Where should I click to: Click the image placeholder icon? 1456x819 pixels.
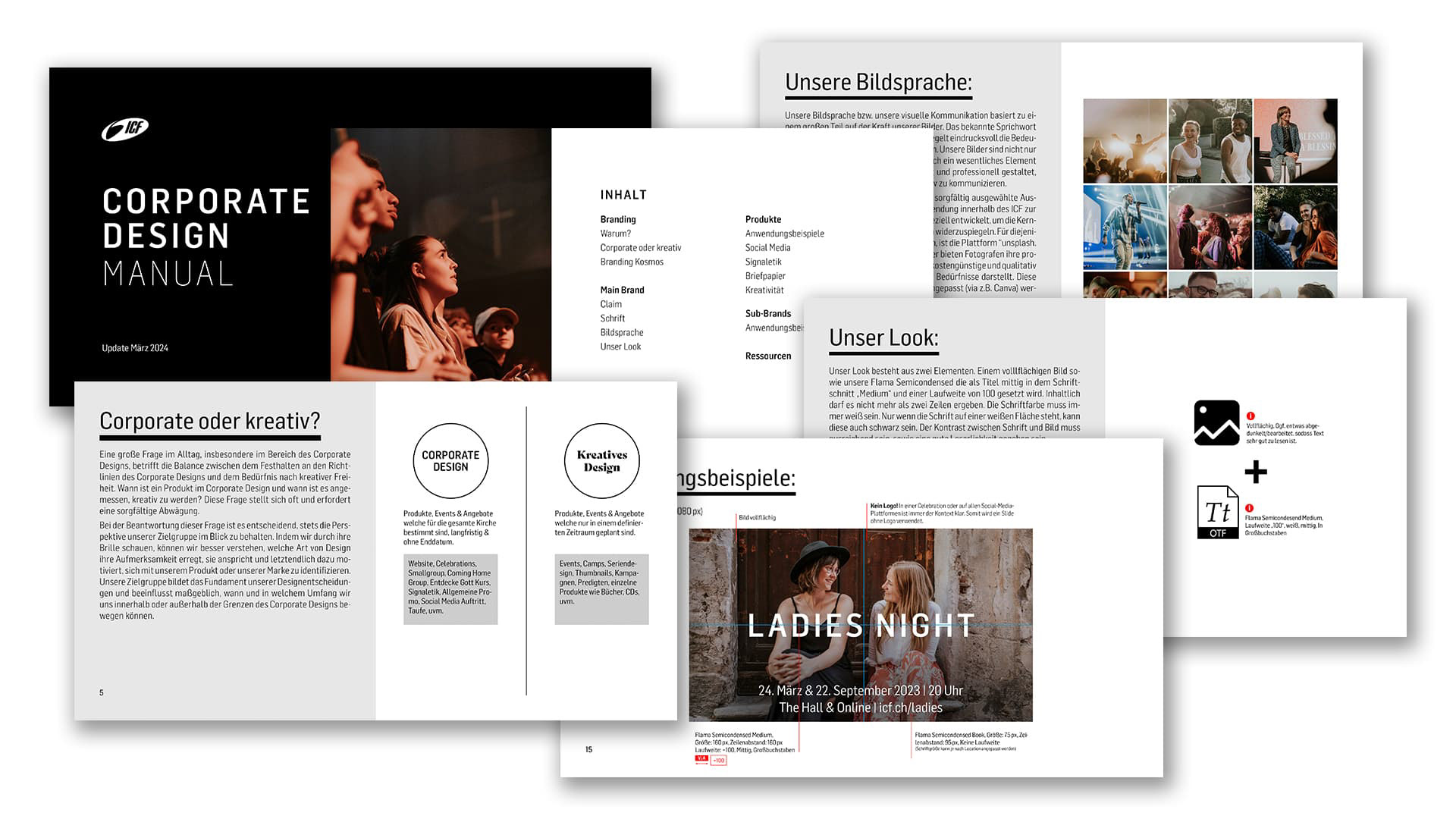1216,422
